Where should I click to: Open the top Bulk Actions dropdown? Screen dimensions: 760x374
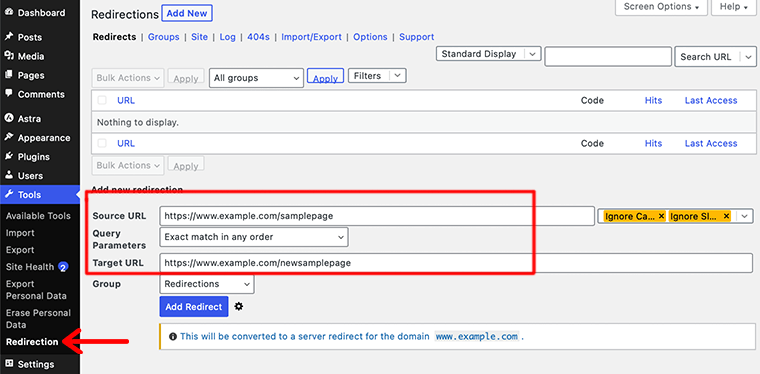tap(128, 78)
